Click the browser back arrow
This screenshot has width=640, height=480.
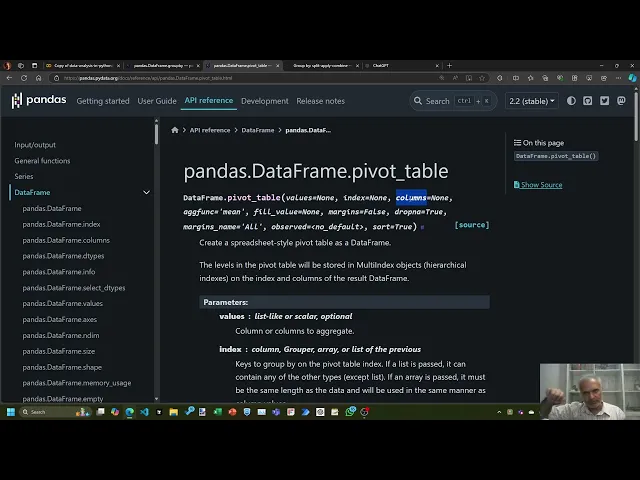tap(9, 78)
